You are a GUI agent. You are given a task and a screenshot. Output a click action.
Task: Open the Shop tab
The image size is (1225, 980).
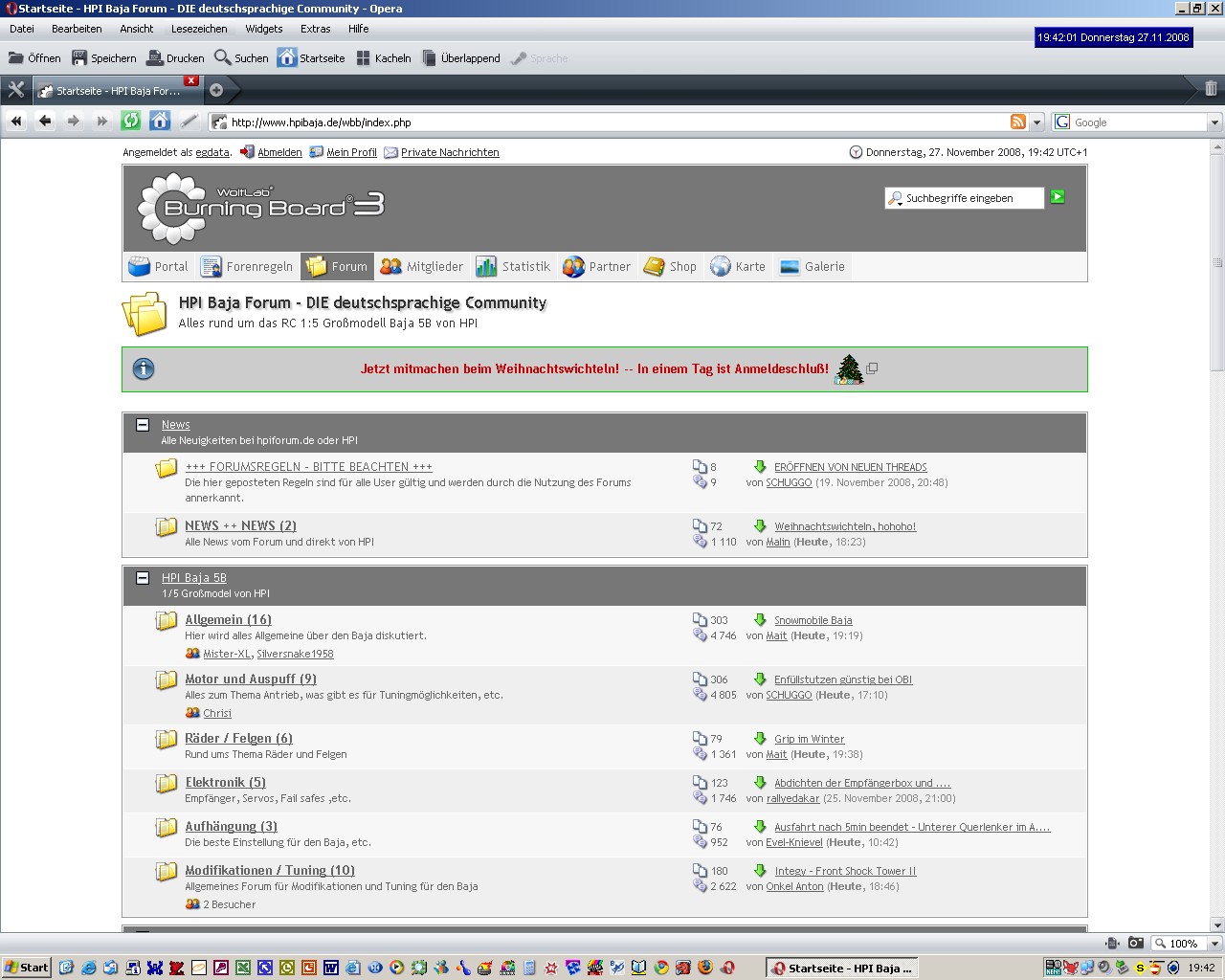(670, 267)
